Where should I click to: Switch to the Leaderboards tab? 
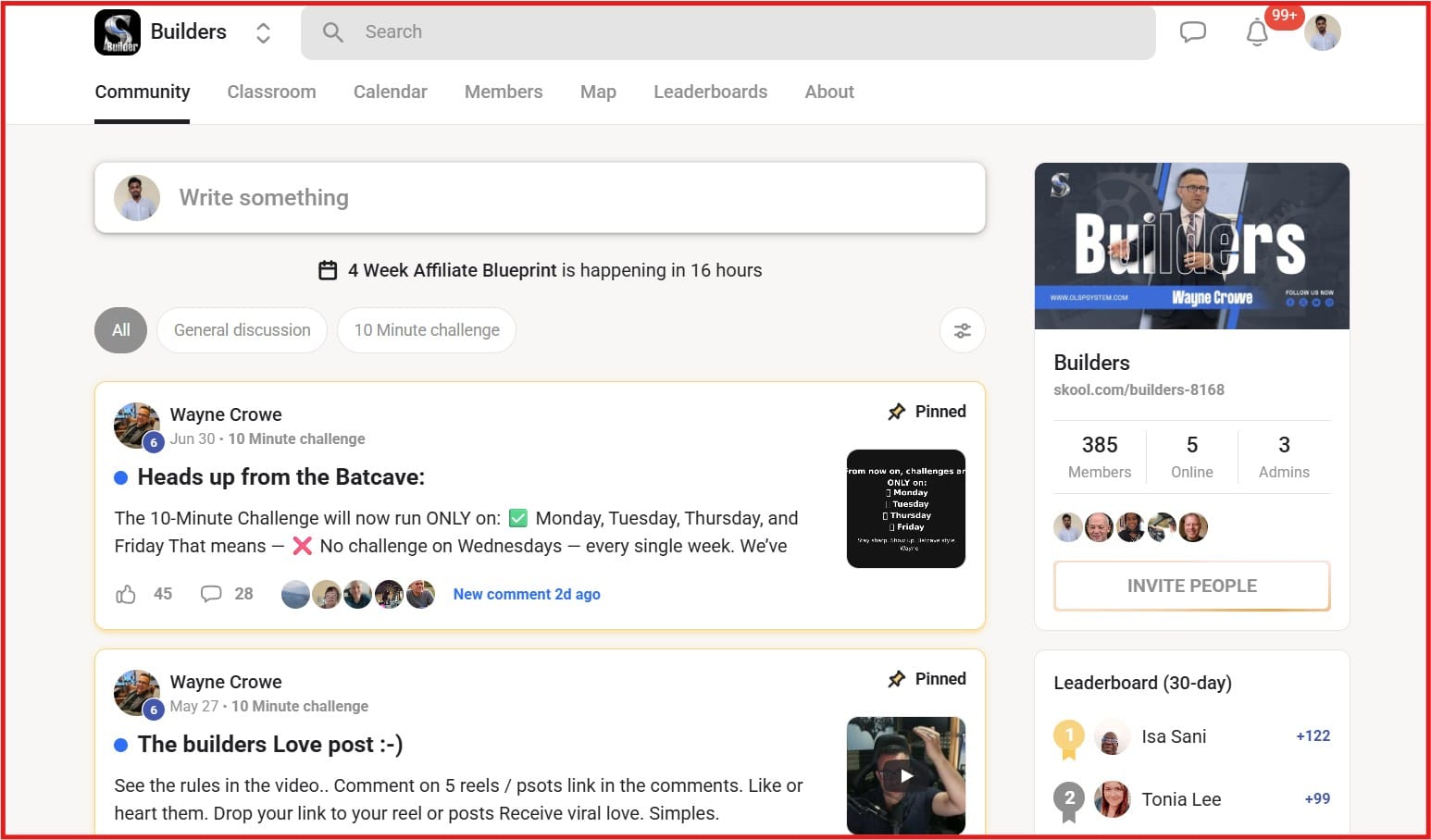click(x=711, y=92)
